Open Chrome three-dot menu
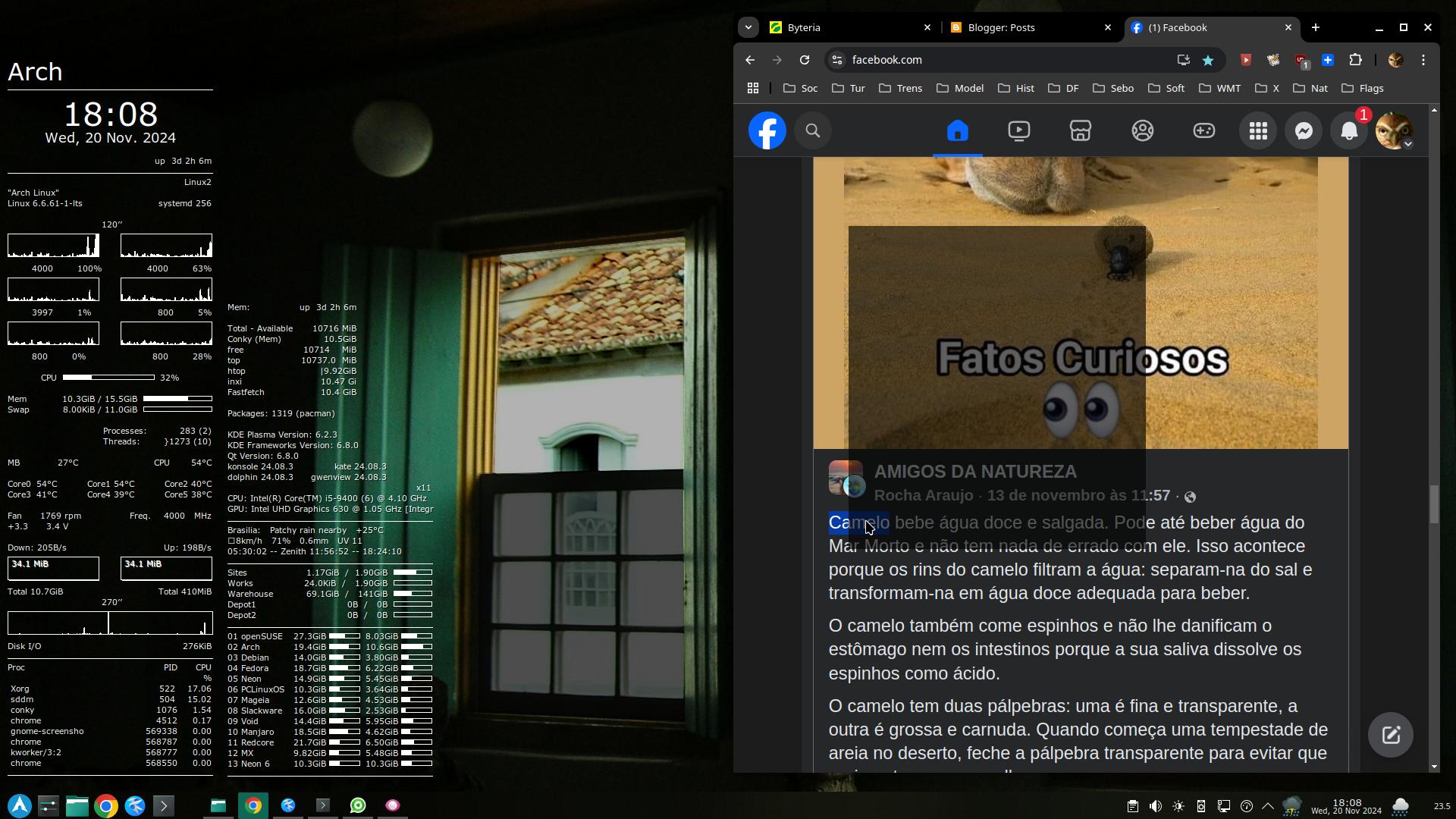The height and width of the screenshot is (819, 1456). pyautogui.click(x=1423, y=60)
